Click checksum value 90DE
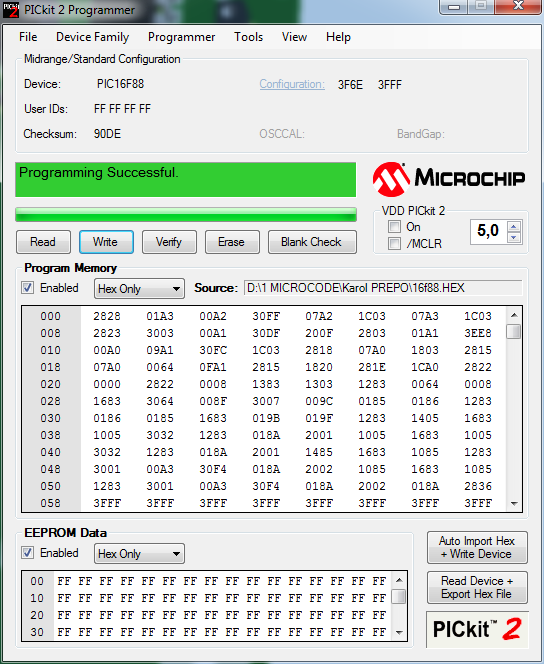 107,134
